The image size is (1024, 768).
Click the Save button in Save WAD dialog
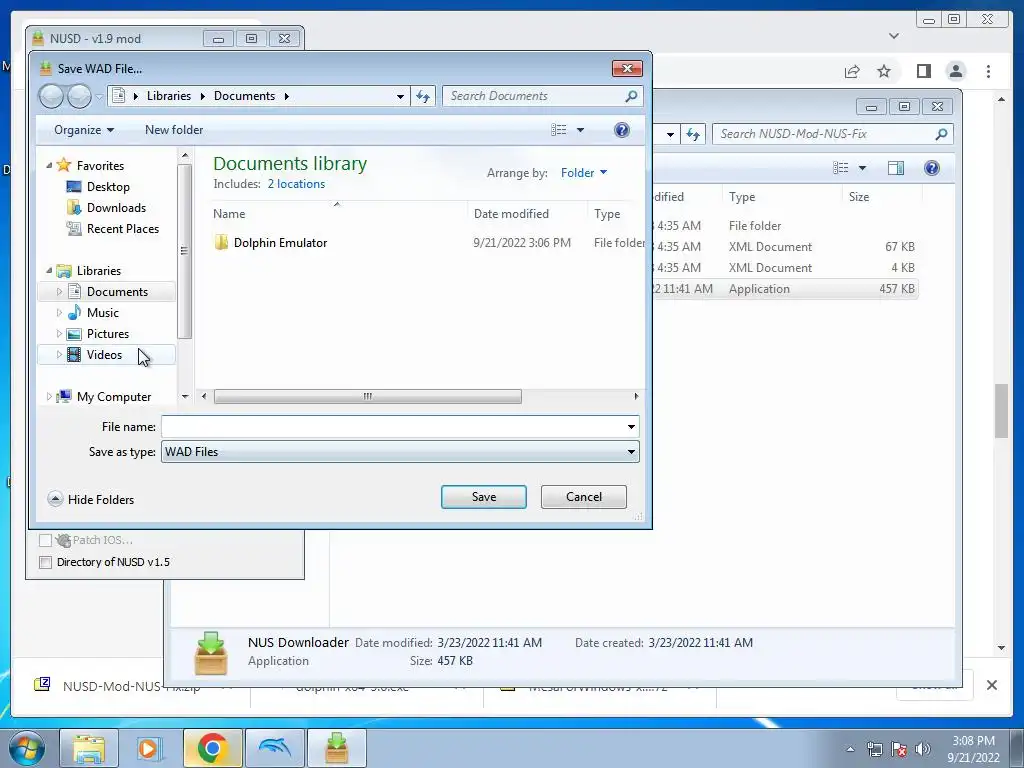(x=483, y=497)
